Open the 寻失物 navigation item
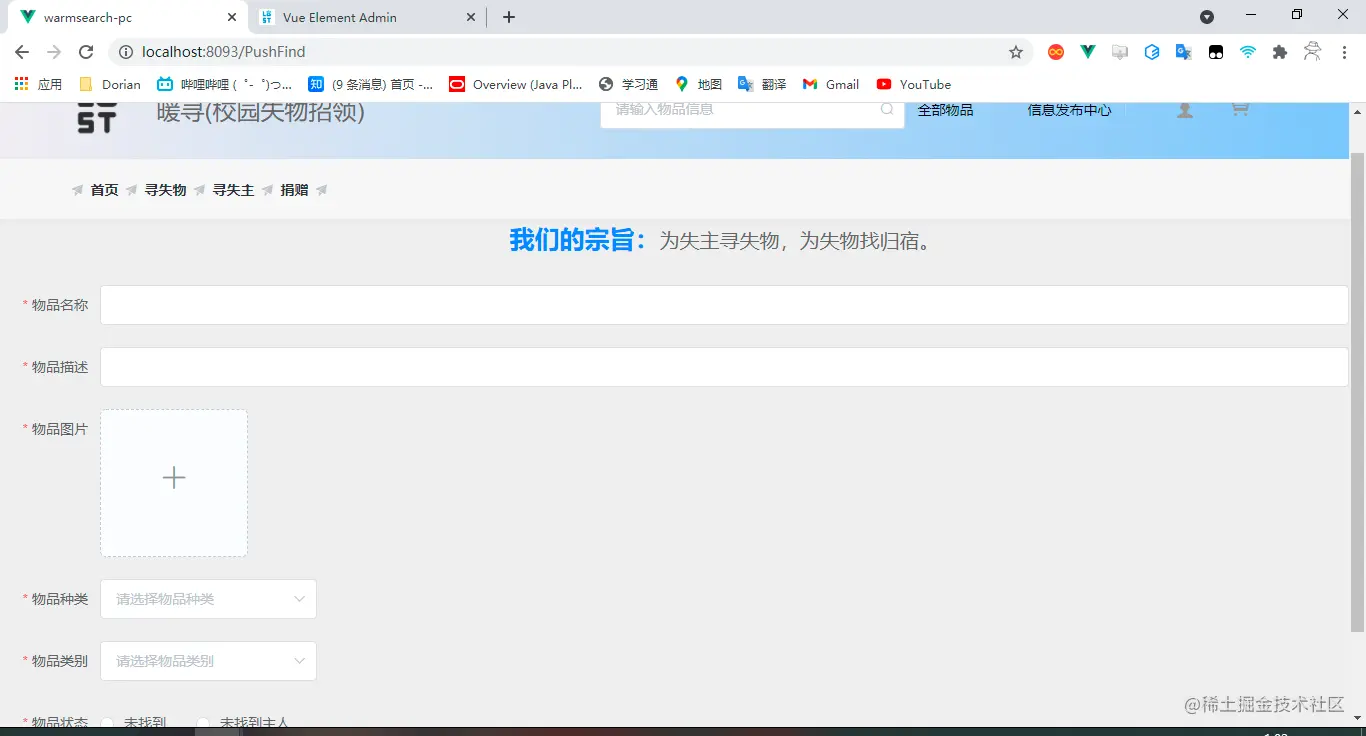This screenshot has width=1366, height=736. (x=165, y=190)
